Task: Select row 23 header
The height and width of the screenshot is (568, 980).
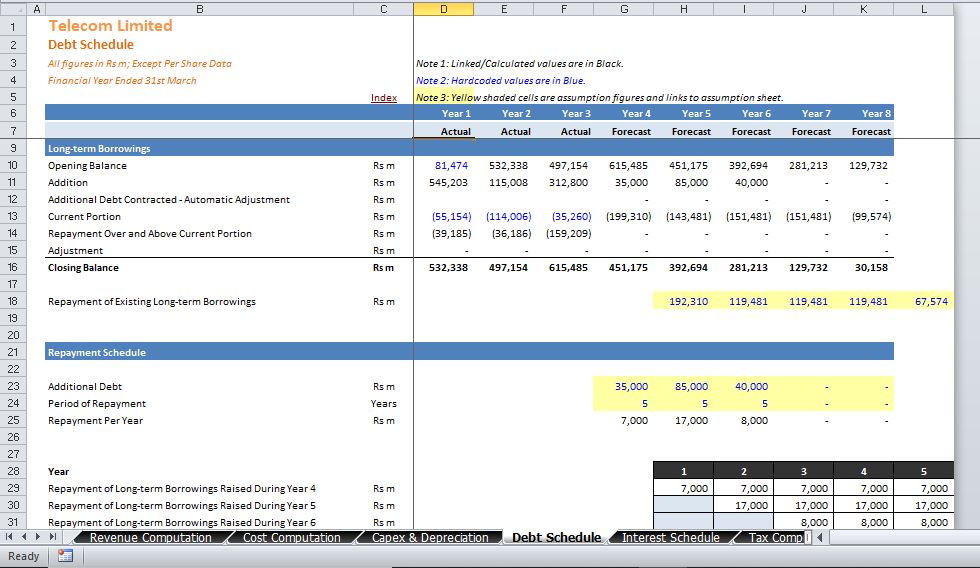Action: pyautogui.click(x=13, y=386)
